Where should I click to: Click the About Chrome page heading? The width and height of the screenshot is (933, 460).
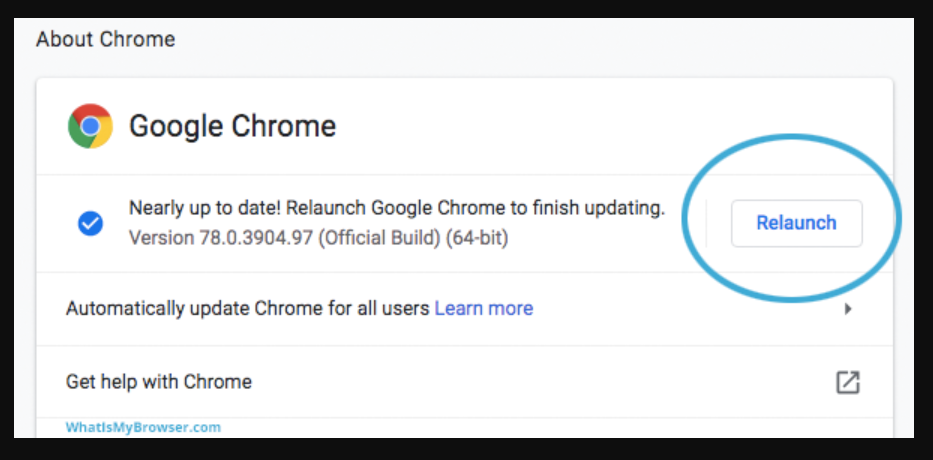point(106,39)
